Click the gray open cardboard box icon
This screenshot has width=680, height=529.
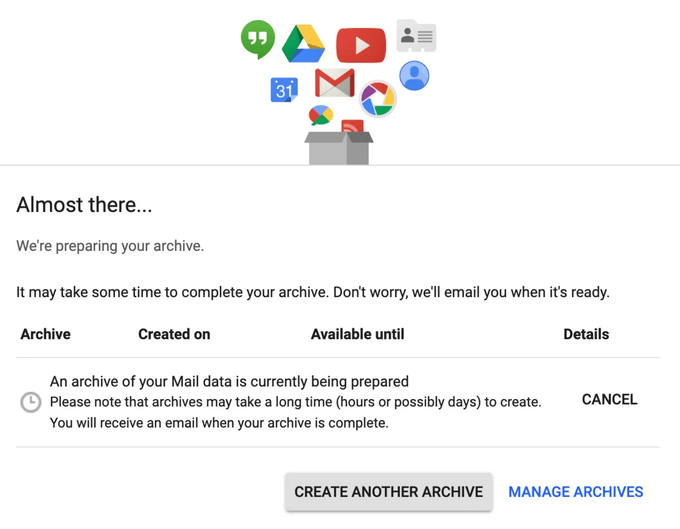(339, 149)
